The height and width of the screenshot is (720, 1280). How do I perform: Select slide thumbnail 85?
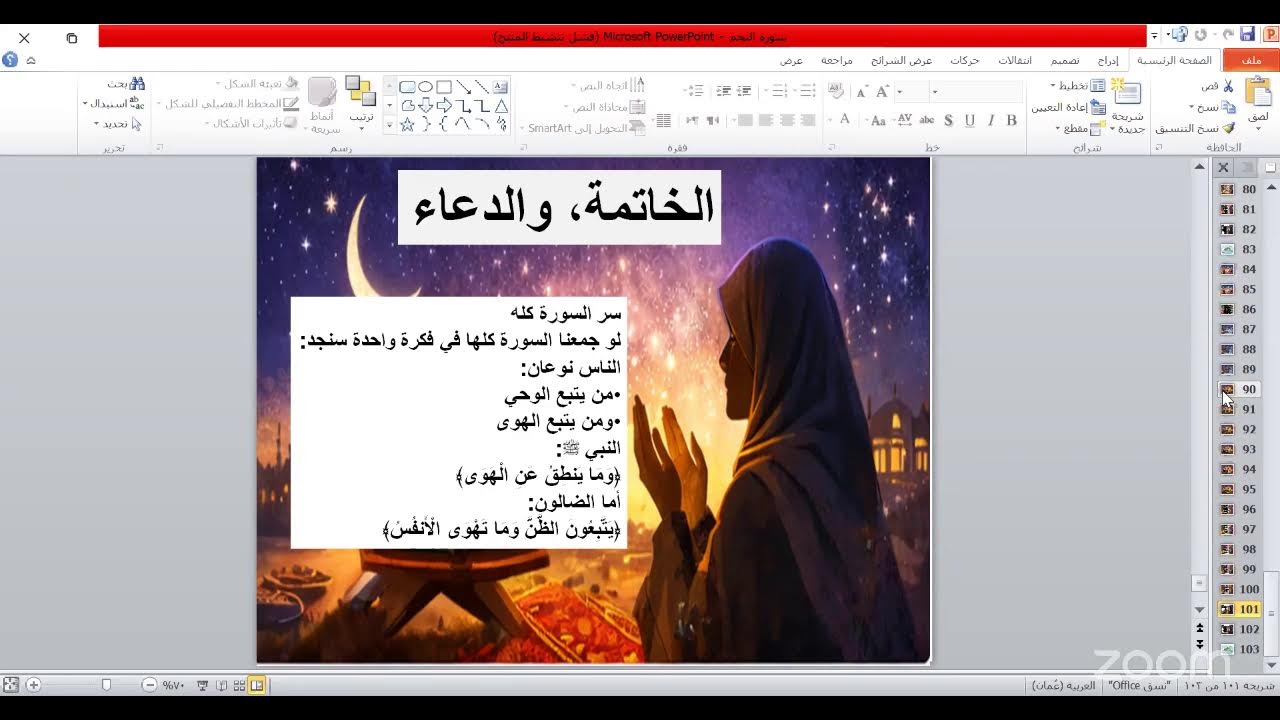(x=1238, y=289)
